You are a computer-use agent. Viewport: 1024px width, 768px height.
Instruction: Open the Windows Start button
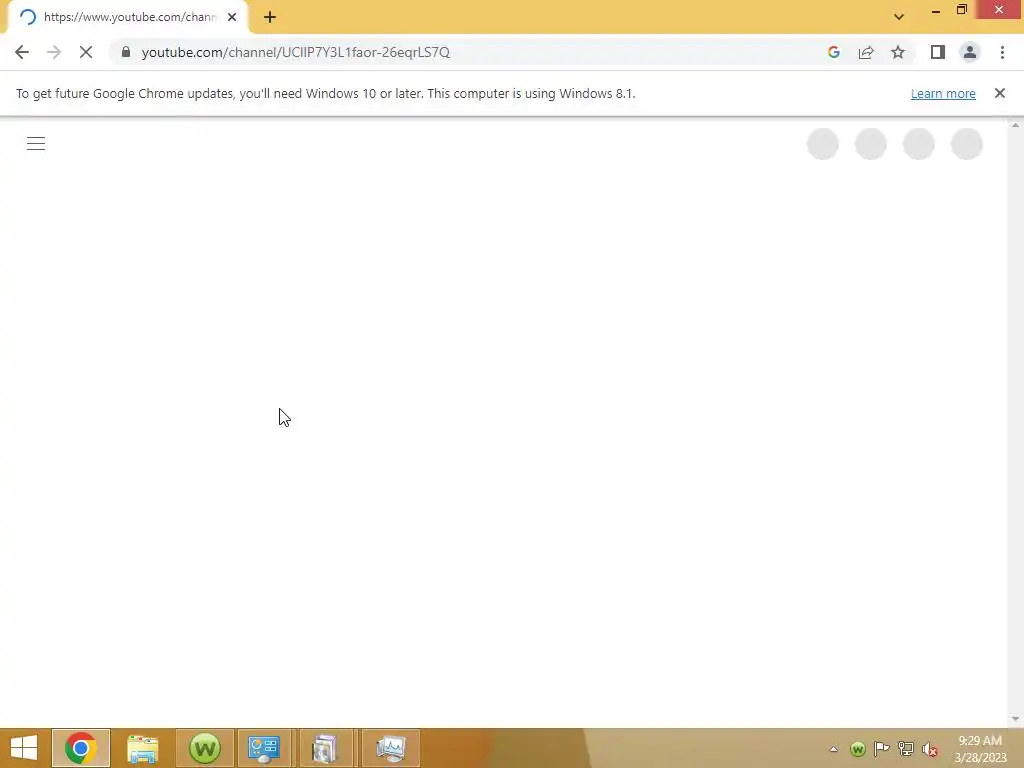[24, 748]
